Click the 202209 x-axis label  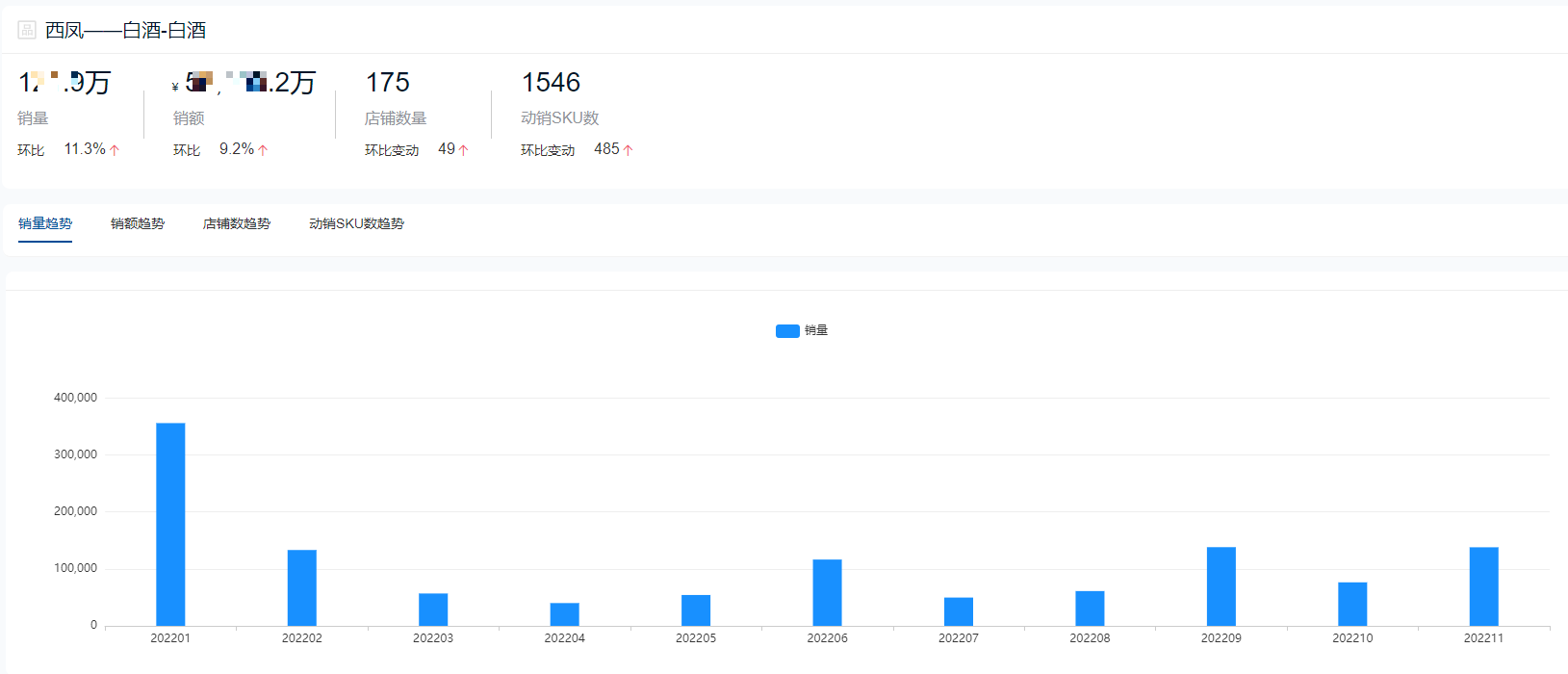click(1221, 638)
